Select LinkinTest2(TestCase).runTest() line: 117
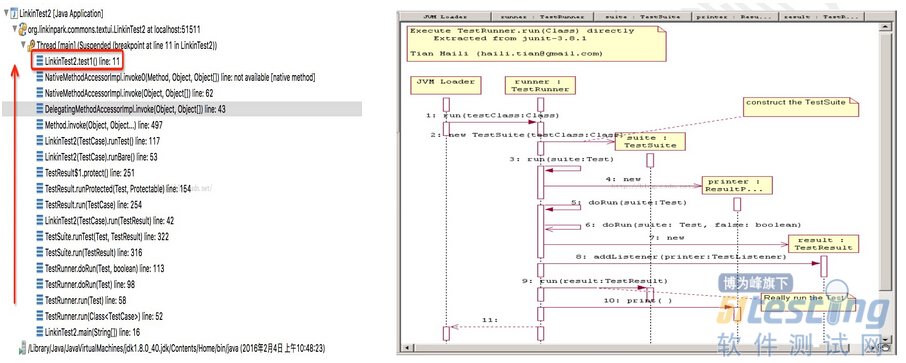 click(x=102, y=140)
